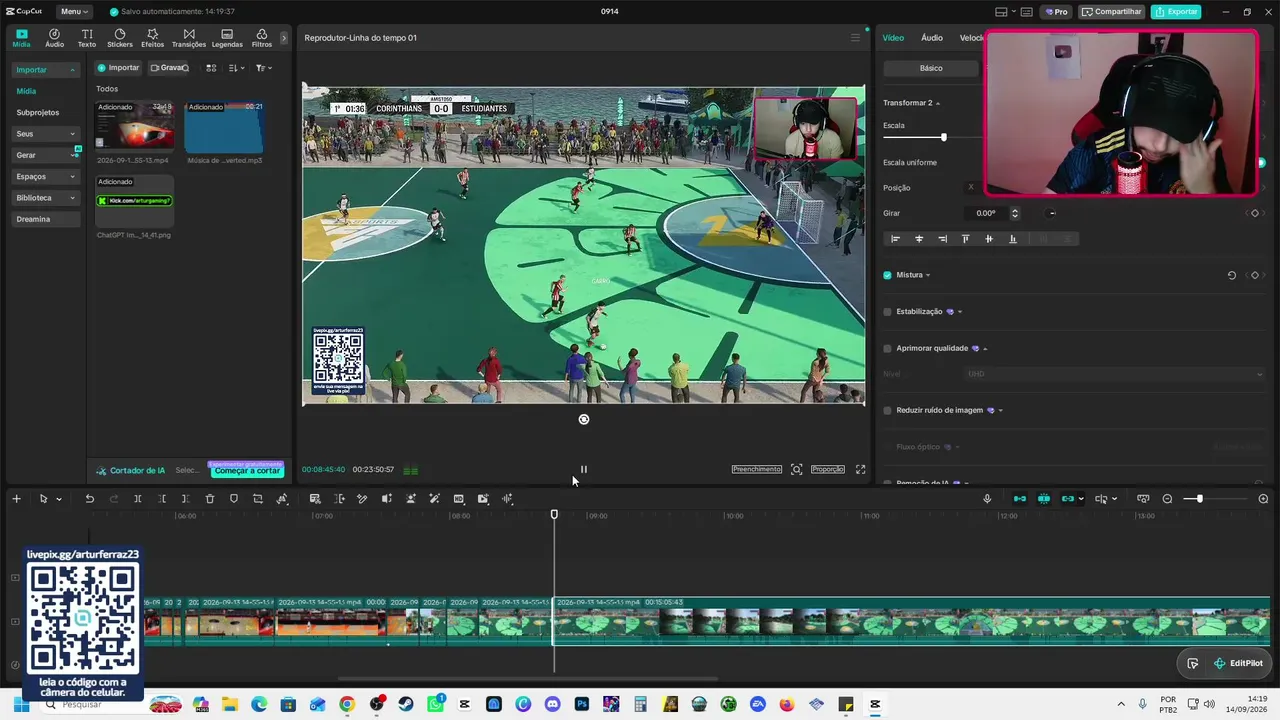The image size is (1280, 720).
Task: Uncheck the Mistura checkbox
Action: tap(887, 275)
